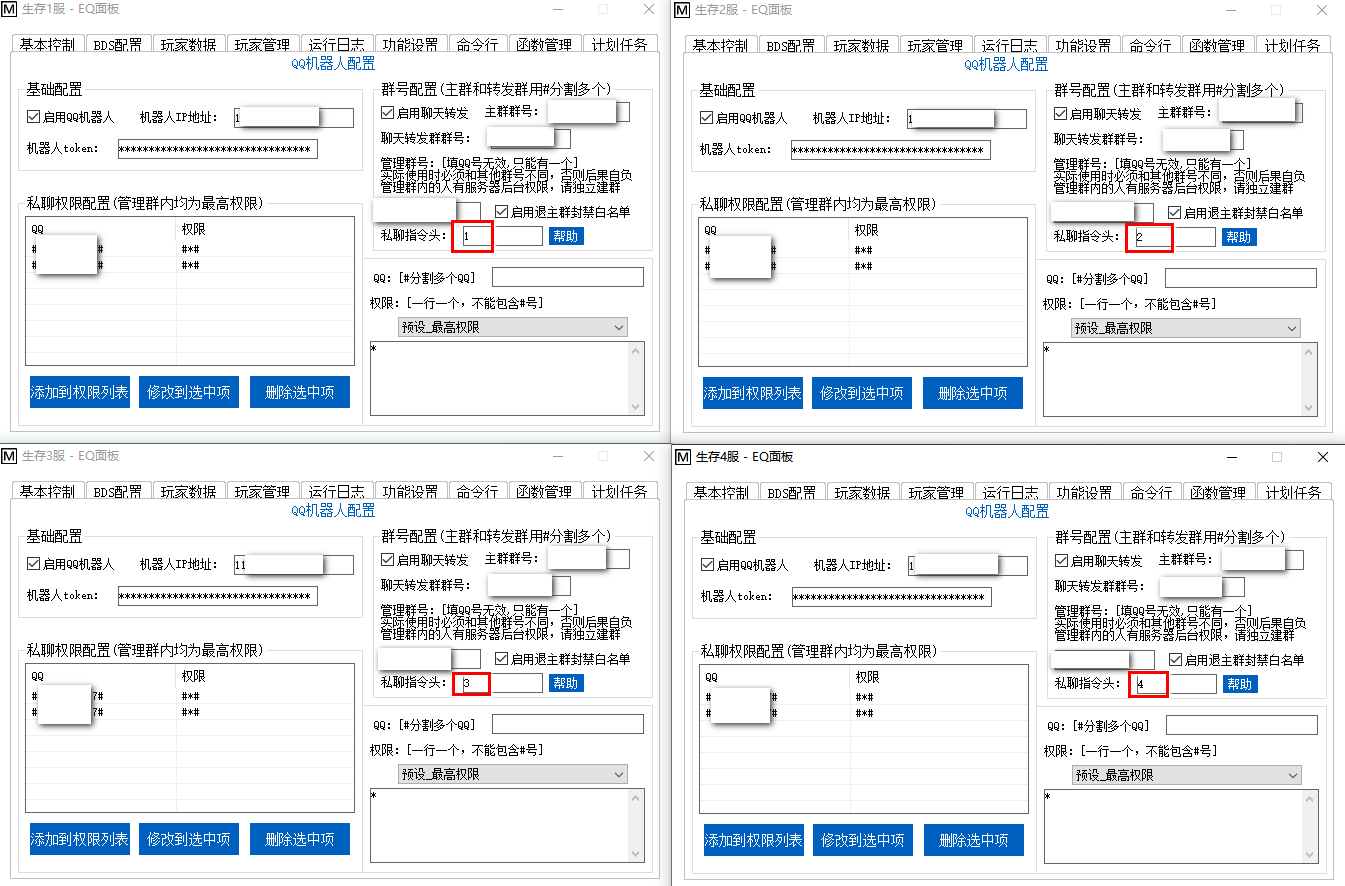
Task: Toggle 启用退主群封禁白名单 checkbox in 生存1服 window
Action: pos(502,212)
